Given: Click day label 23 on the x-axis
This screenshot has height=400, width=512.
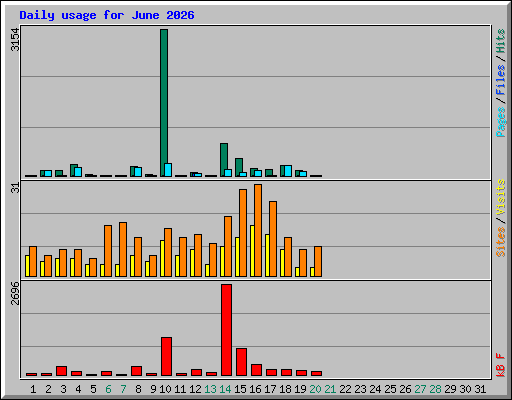Looking at the screenshot, I should [x=360, y=389].
